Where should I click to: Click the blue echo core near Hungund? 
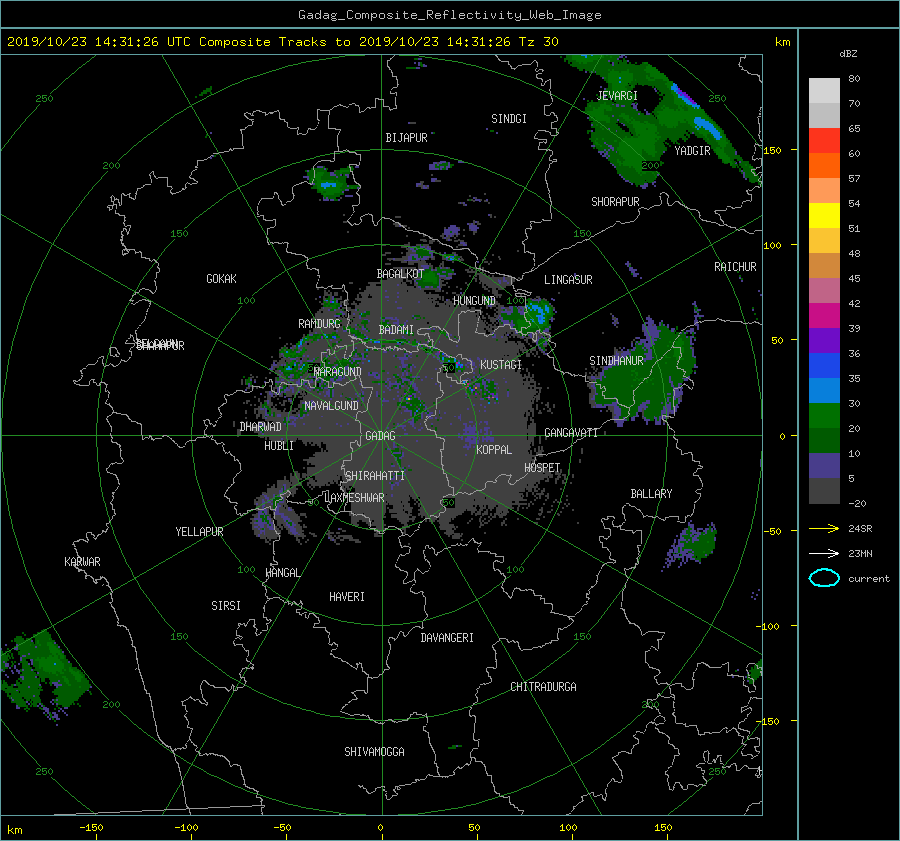[x=537, y=313]
